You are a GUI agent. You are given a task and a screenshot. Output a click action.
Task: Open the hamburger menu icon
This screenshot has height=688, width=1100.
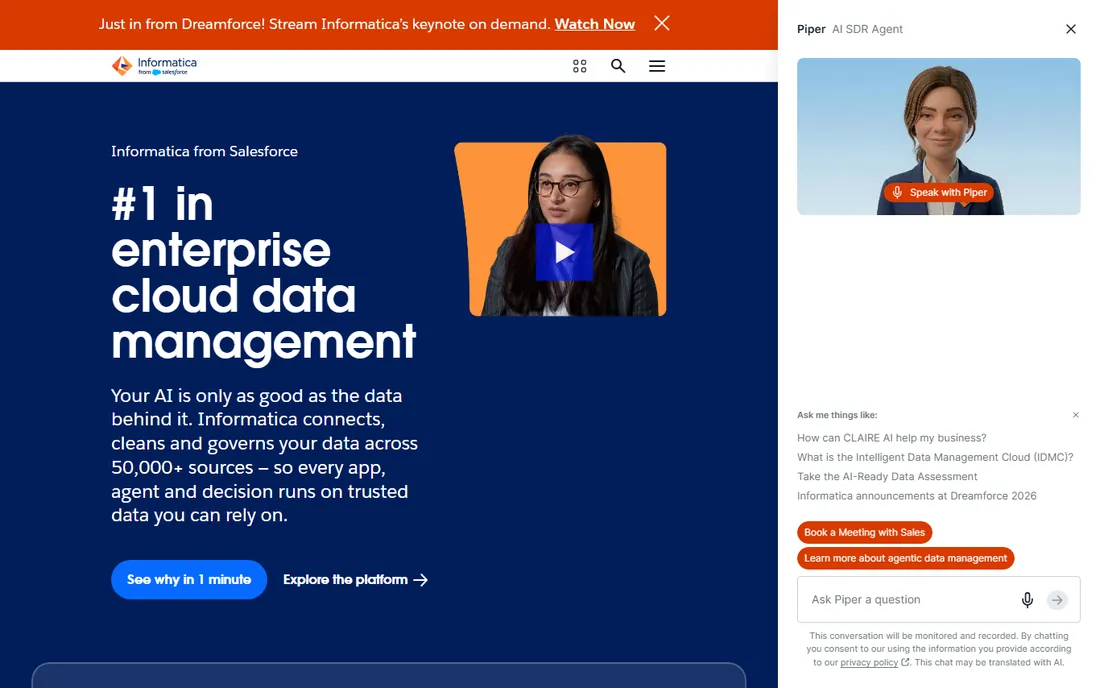pos(657,66)
